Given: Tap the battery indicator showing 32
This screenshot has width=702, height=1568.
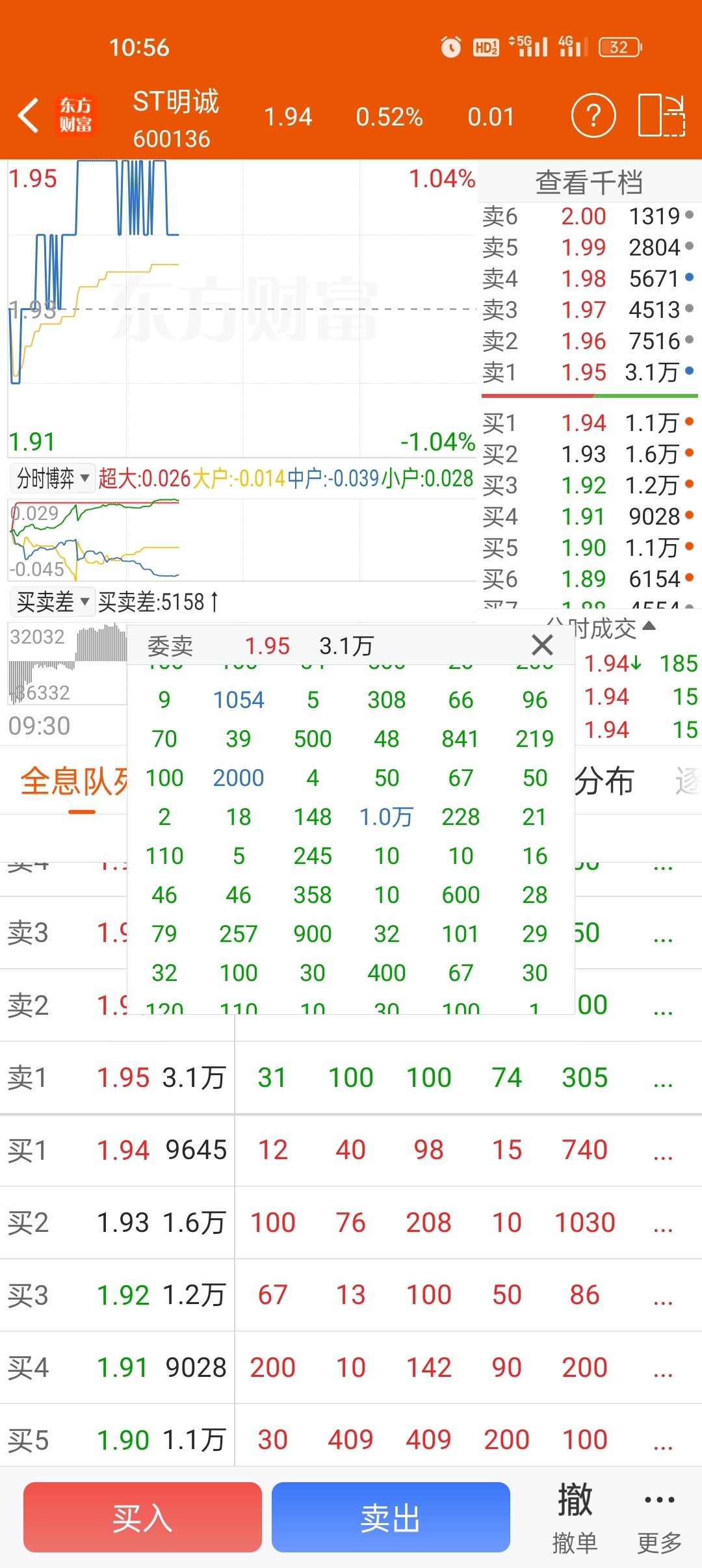Looking at the screenshot, I should [620, 47].
